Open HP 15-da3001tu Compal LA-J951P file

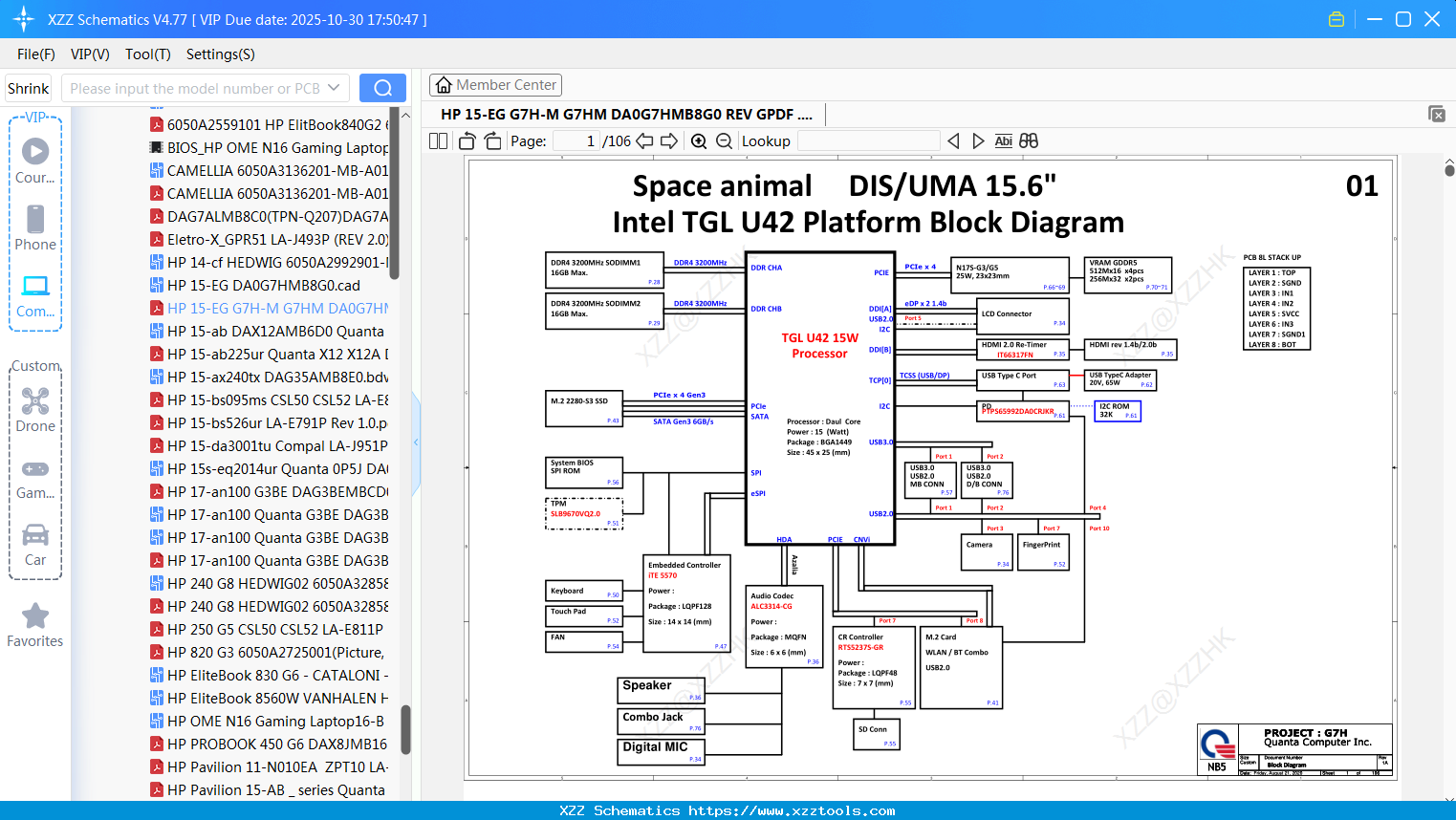(x=269, y=445)
